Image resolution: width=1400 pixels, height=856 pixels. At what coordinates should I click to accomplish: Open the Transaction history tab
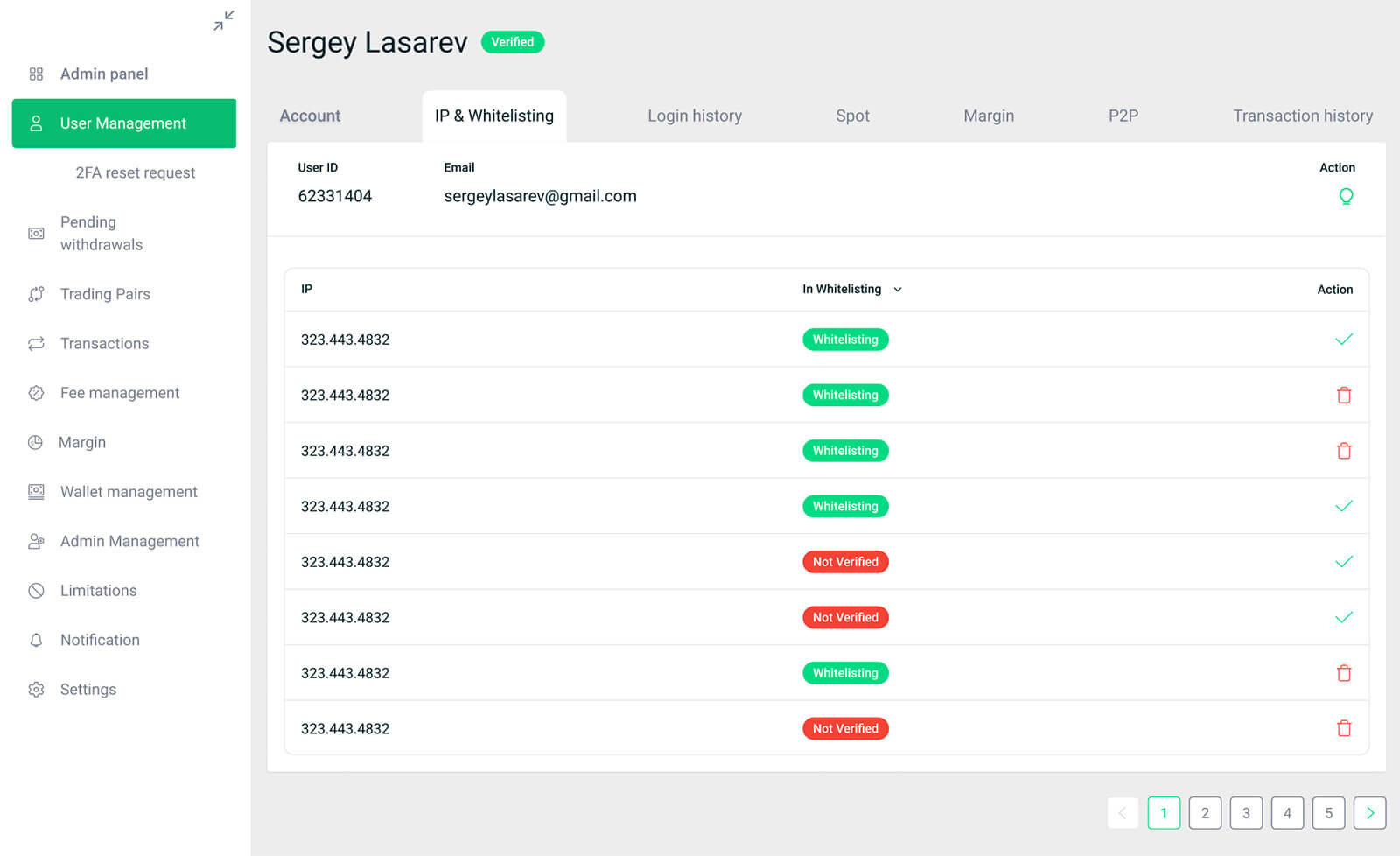pos(1302,116)
